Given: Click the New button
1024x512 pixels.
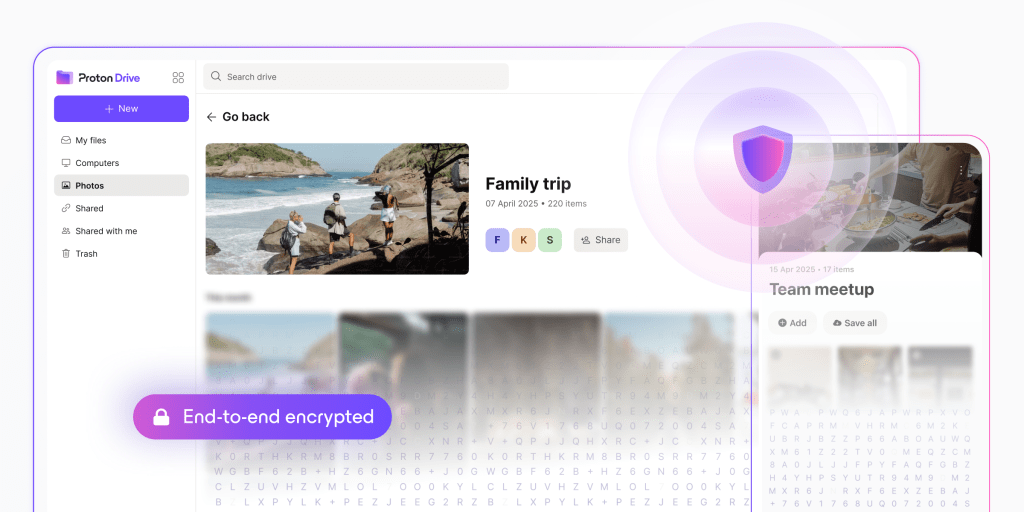Looking at the screenshot, I should 121,108.
